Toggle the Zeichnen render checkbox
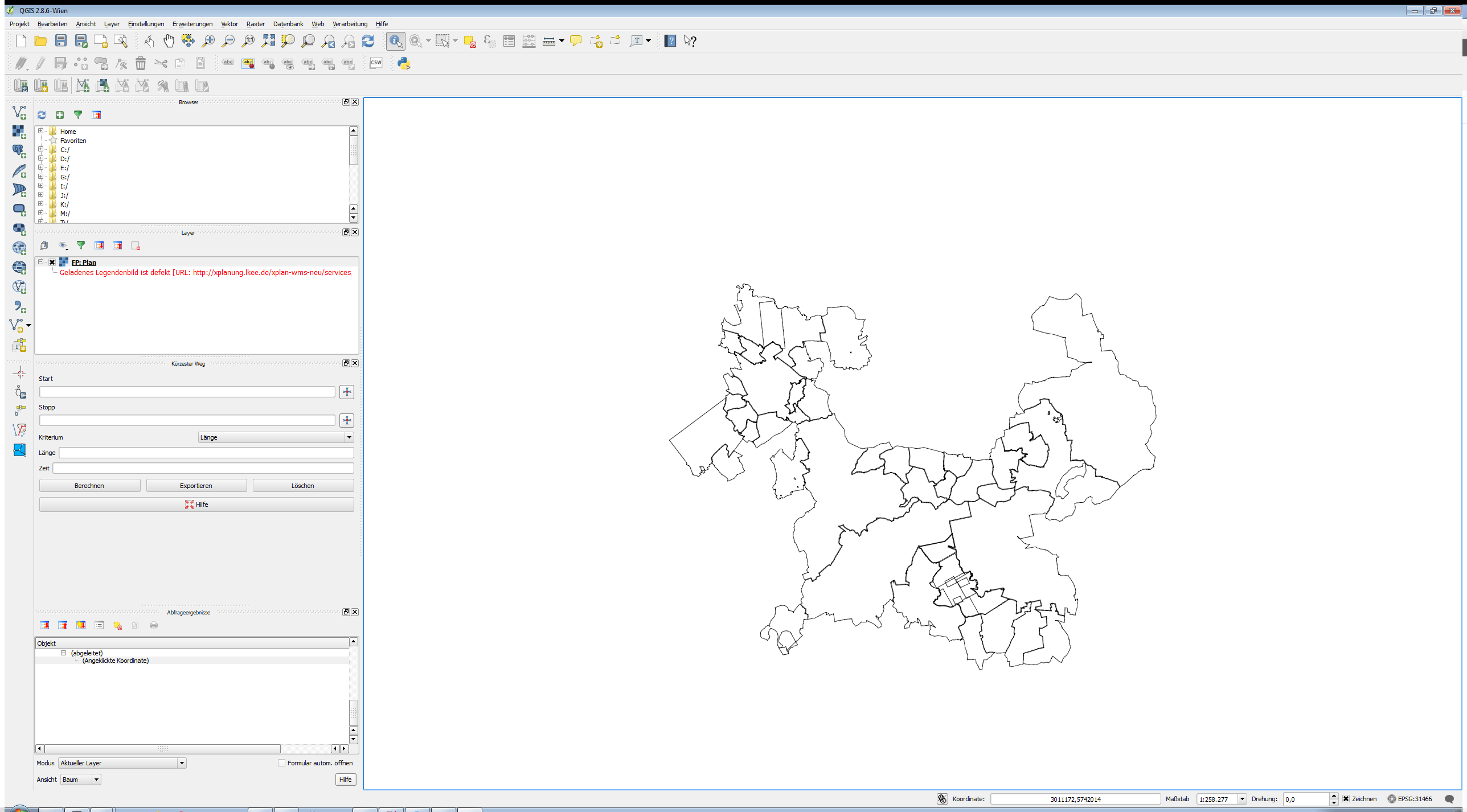The width and height of the screenshot is (1467, 812). (1346, 799)
